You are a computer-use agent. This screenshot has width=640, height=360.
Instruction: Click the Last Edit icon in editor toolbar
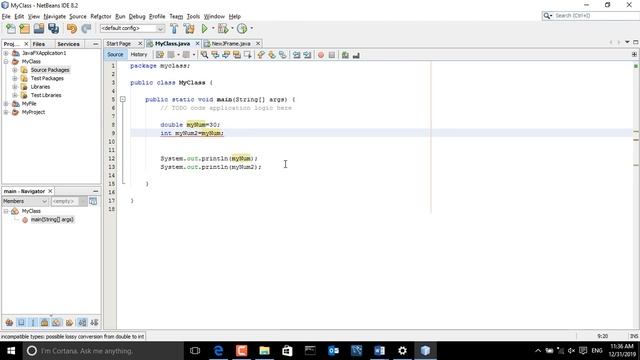pos(160,55)
